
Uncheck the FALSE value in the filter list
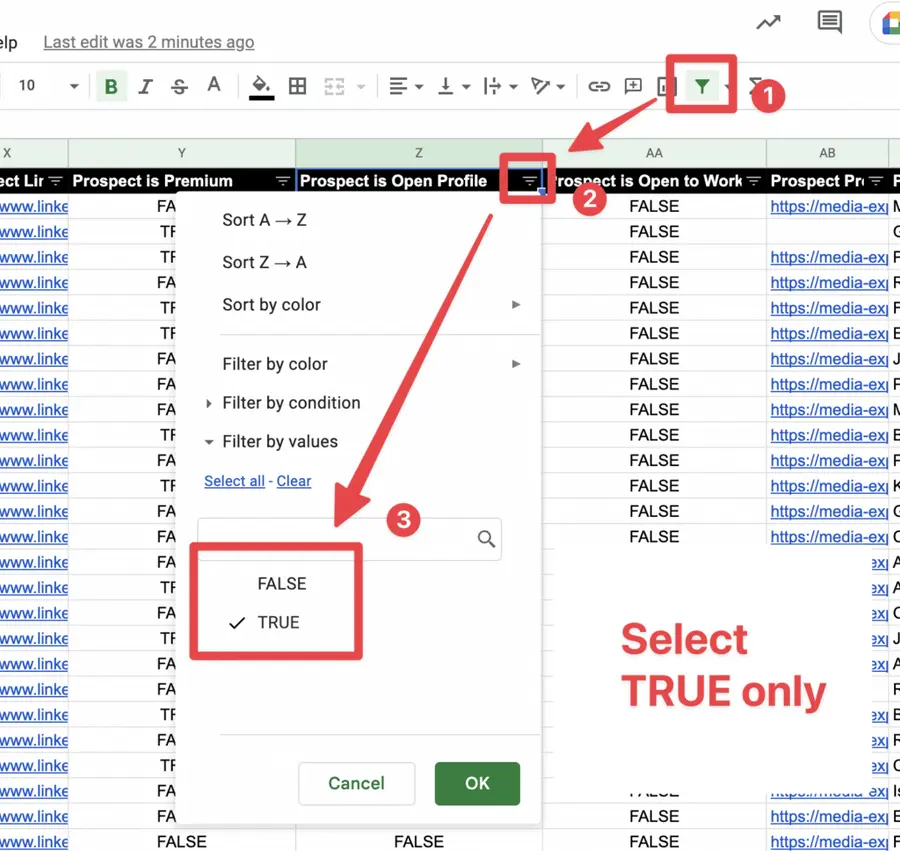[281, 584]
